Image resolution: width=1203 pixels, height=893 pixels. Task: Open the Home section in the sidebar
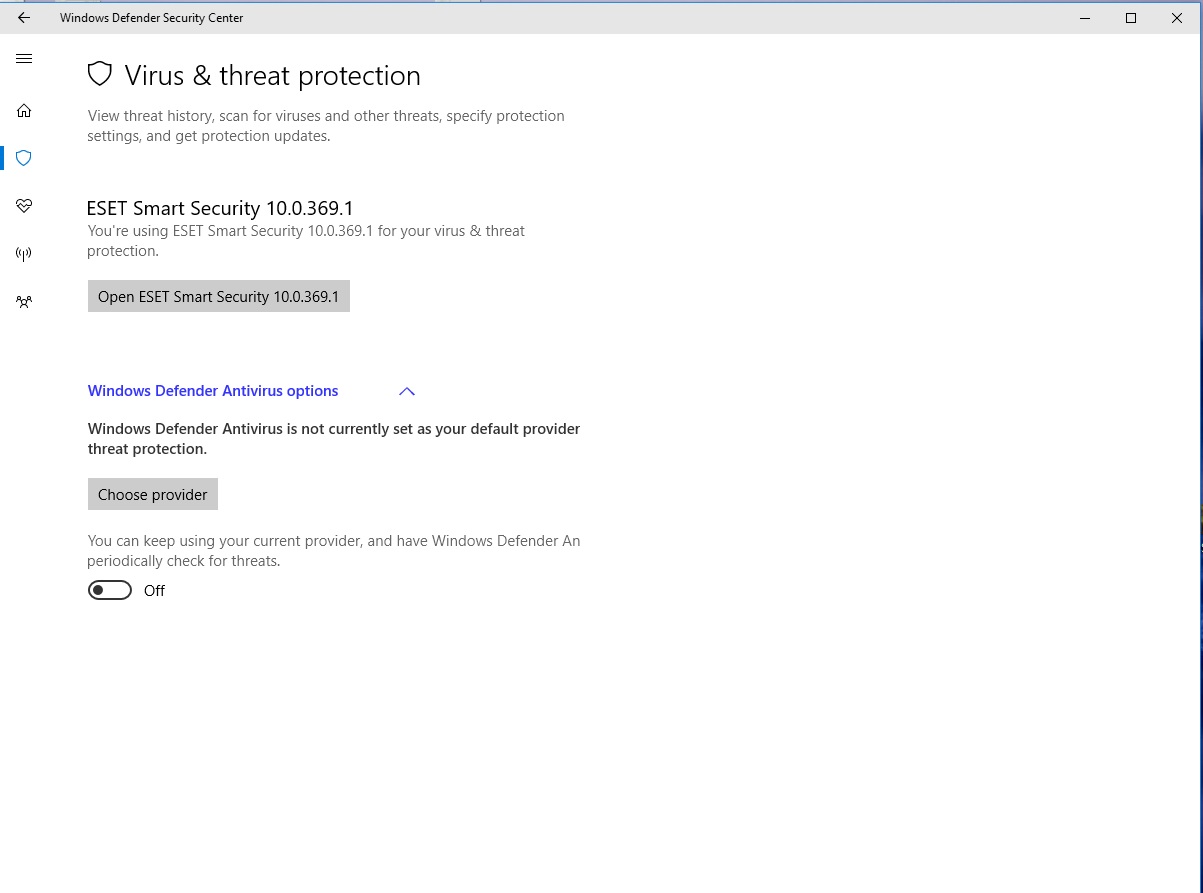pos(24,111)
